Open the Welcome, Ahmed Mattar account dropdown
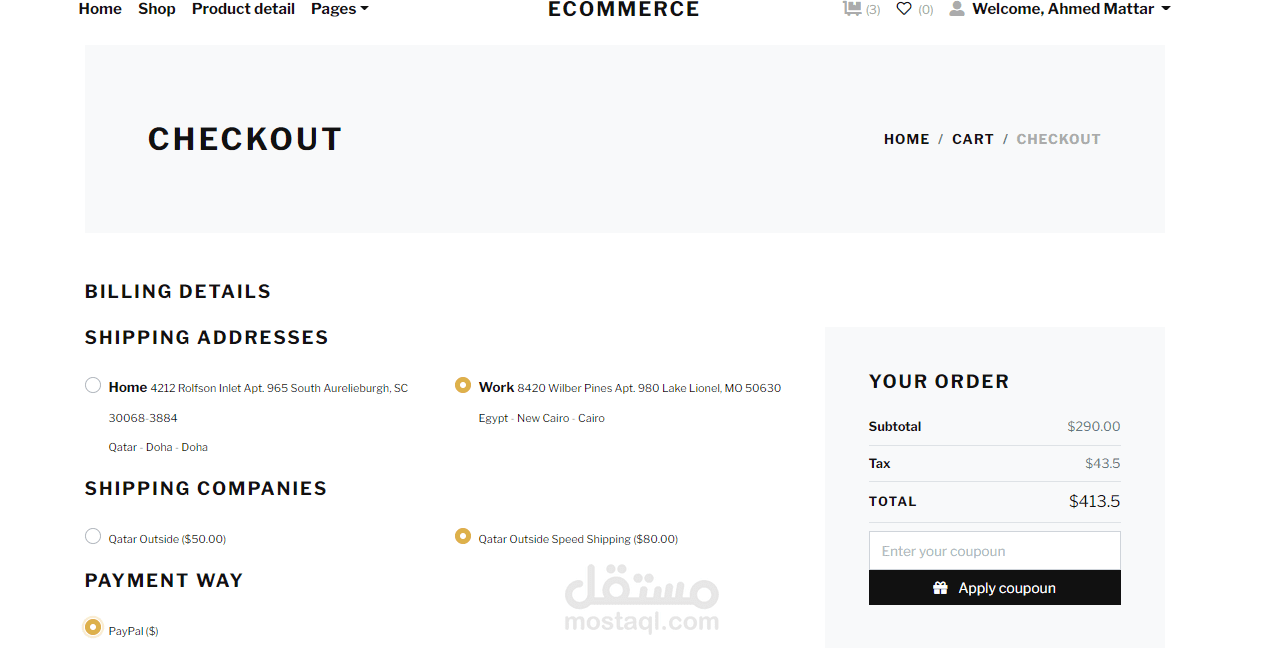The image size is (1285, 648). coord(1070,9)
